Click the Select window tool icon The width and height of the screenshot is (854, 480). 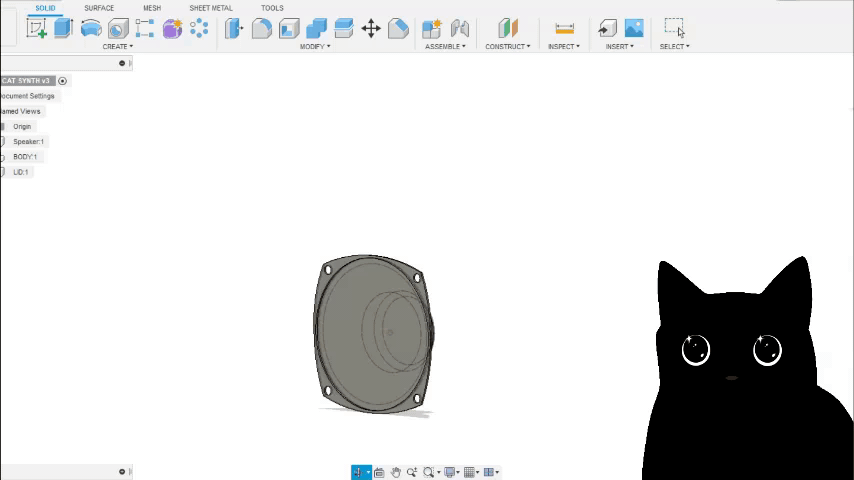(674, 27)
